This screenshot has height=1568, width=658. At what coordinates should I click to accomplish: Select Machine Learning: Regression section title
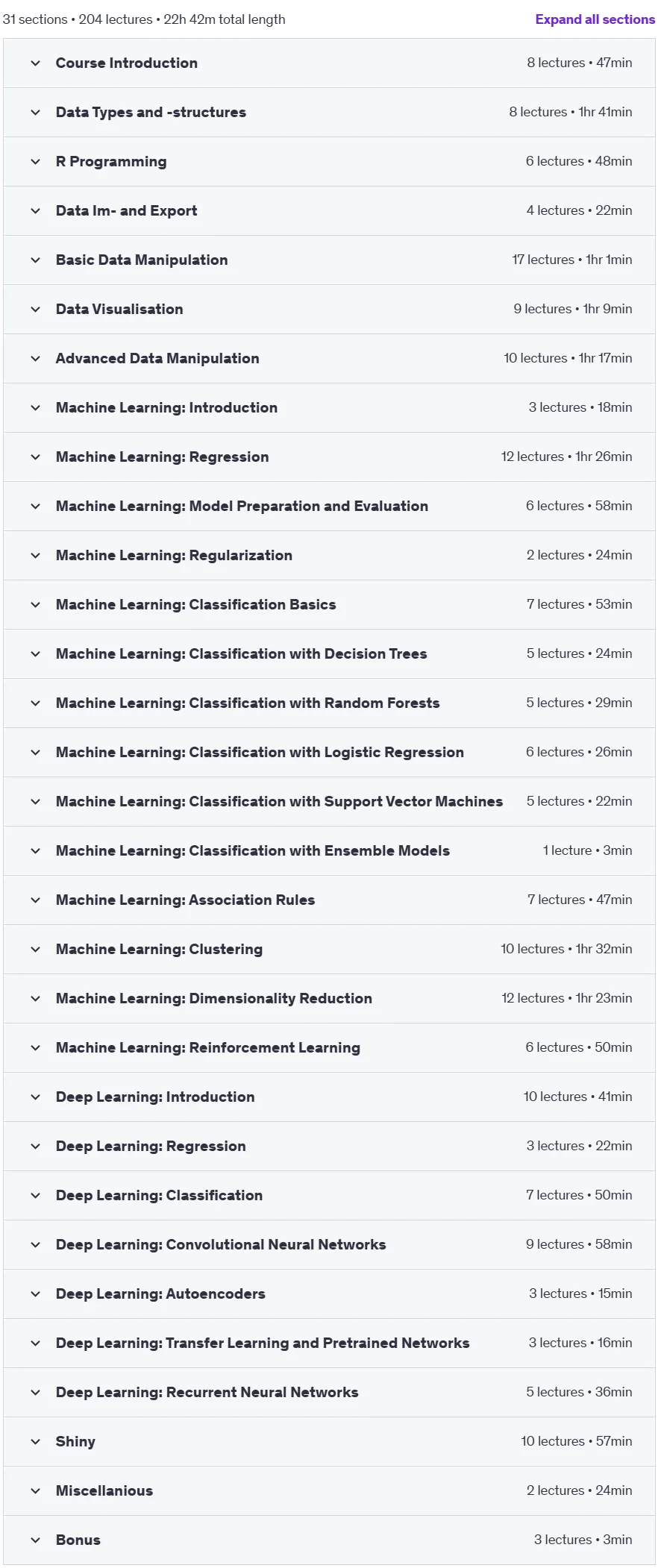(162, 457)
